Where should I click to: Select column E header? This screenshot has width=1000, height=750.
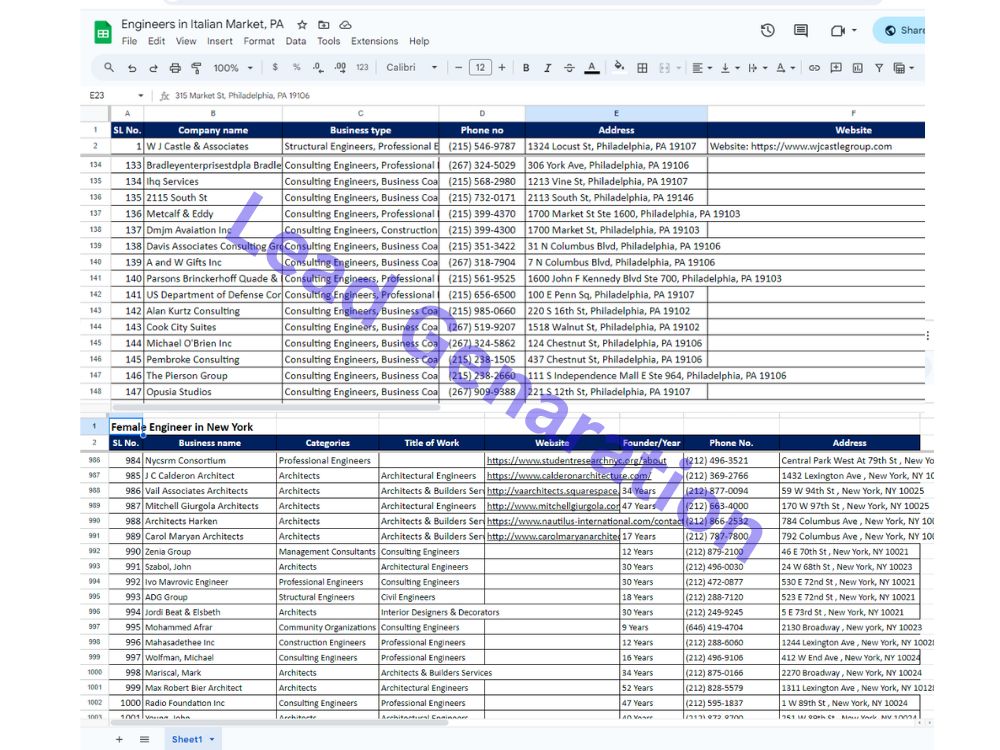click(616, 114)
